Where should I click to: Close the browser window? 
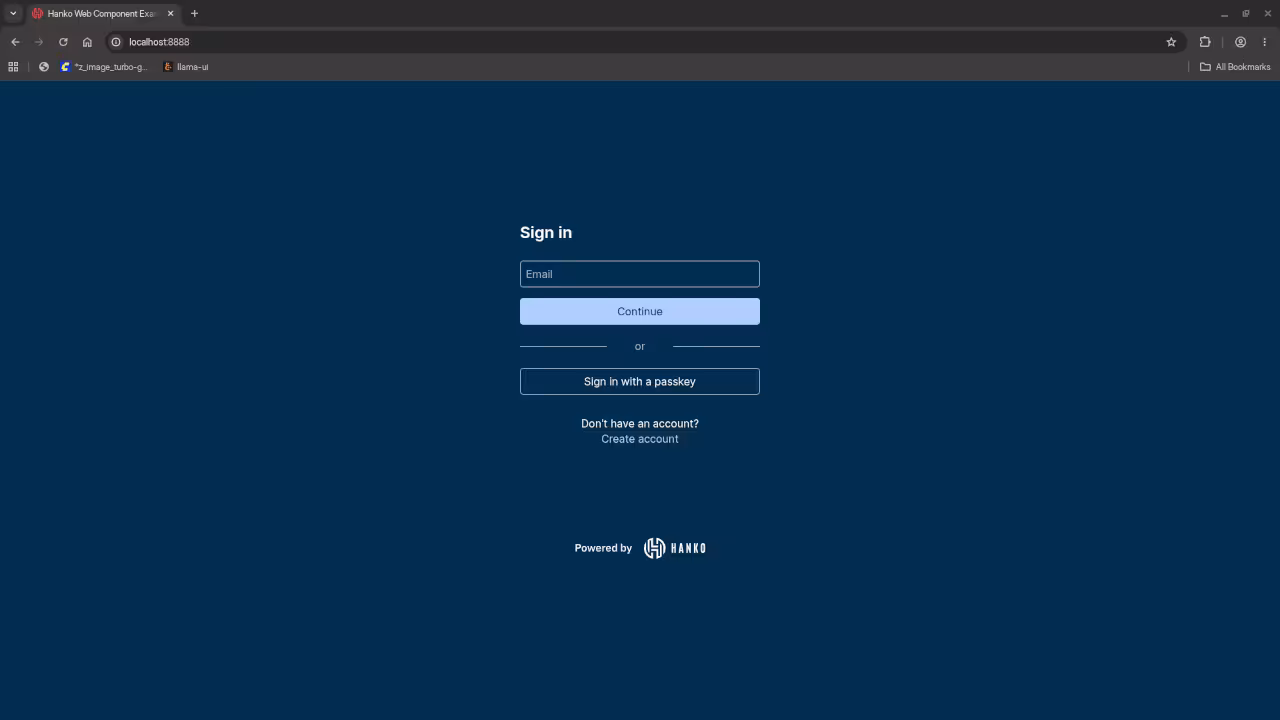pyautogui.click(x=1267, y=14)
